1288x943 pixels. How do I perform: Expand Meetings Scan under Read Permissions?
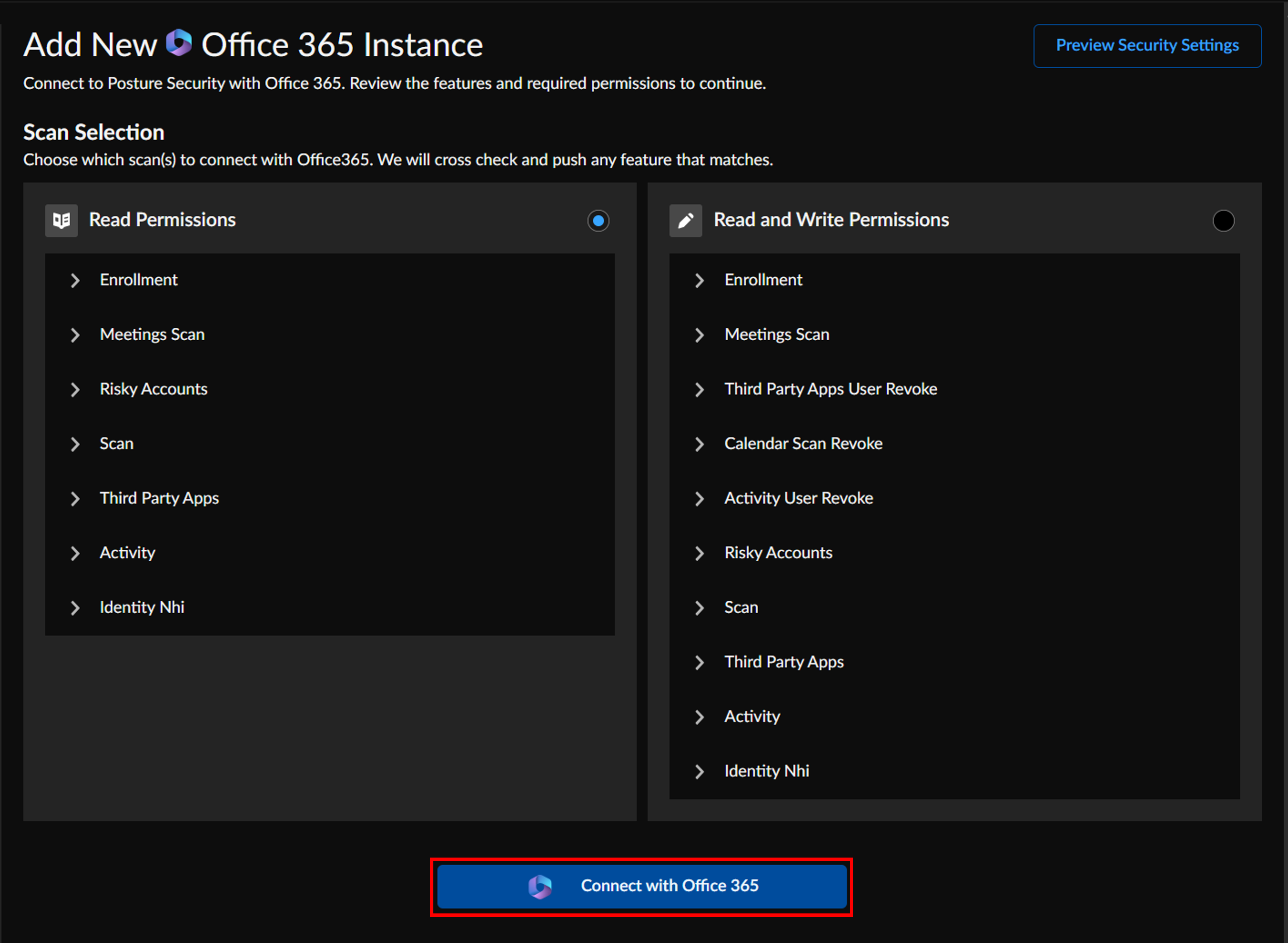tap(75, 335)
